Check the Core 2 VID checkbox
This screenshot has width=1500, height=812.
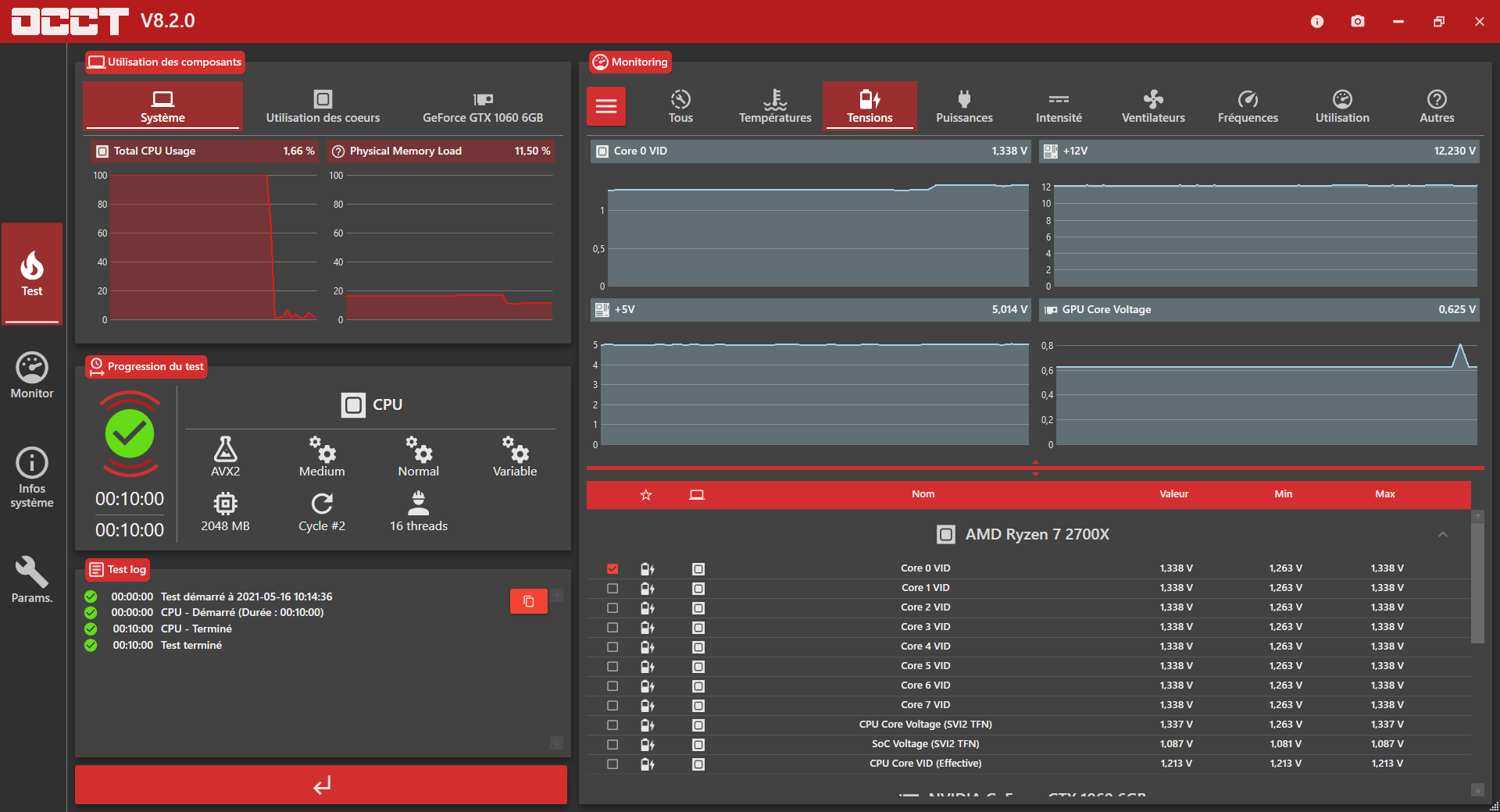pos(612,607)
